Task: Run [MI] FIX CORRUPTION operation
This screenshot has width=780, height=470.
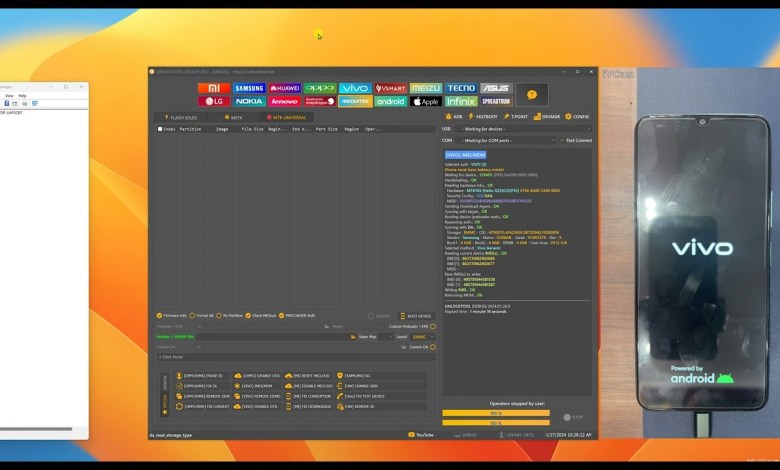Action: (x=308, y=396)
